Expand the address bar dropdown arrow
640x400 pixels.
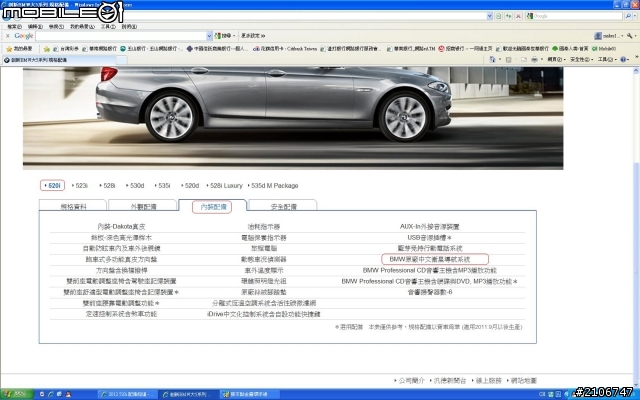489,16
